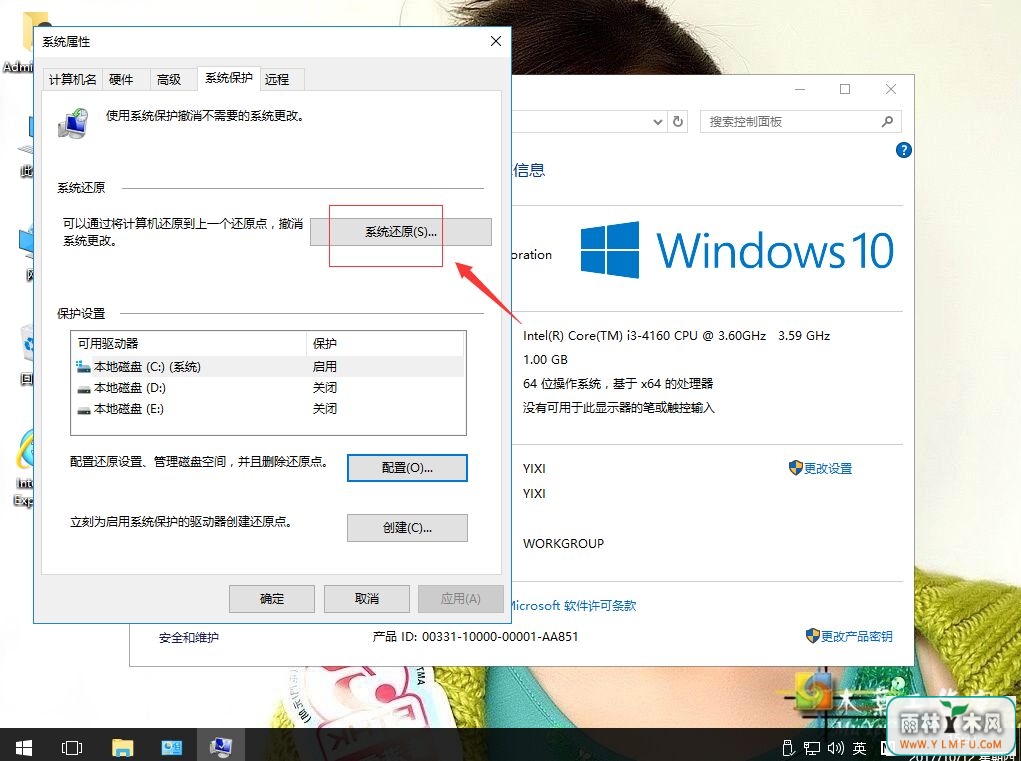Open the volume tray icon
The image size is (1021, 761).
coord(835,749)
